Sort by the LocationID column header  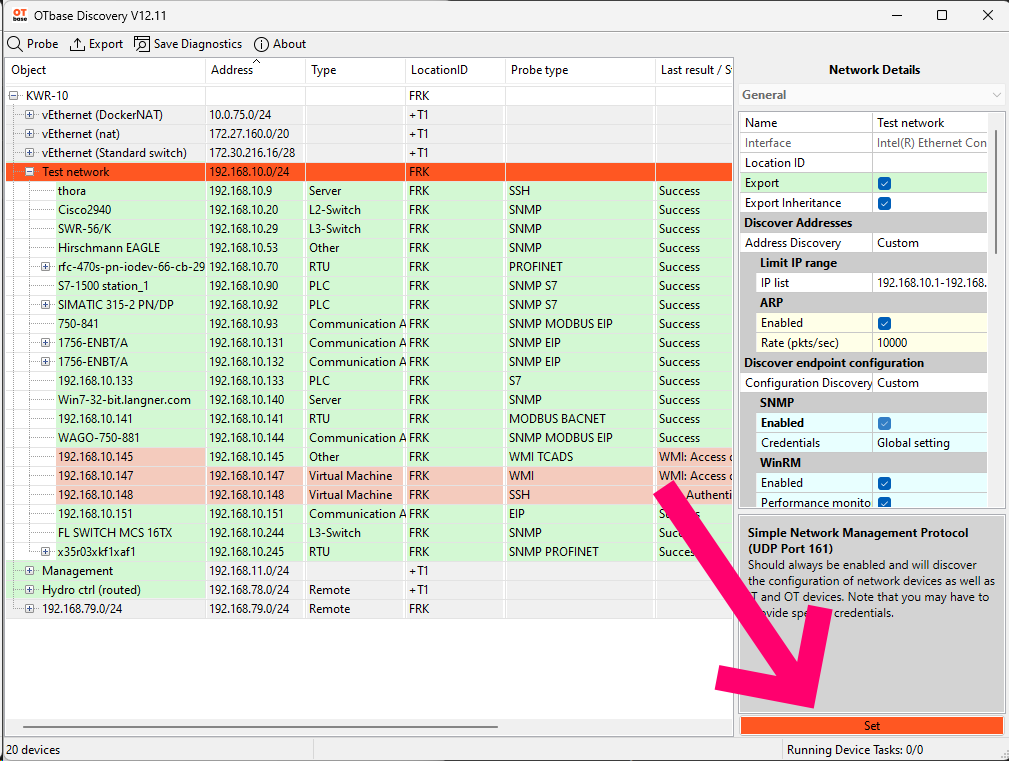456,70
